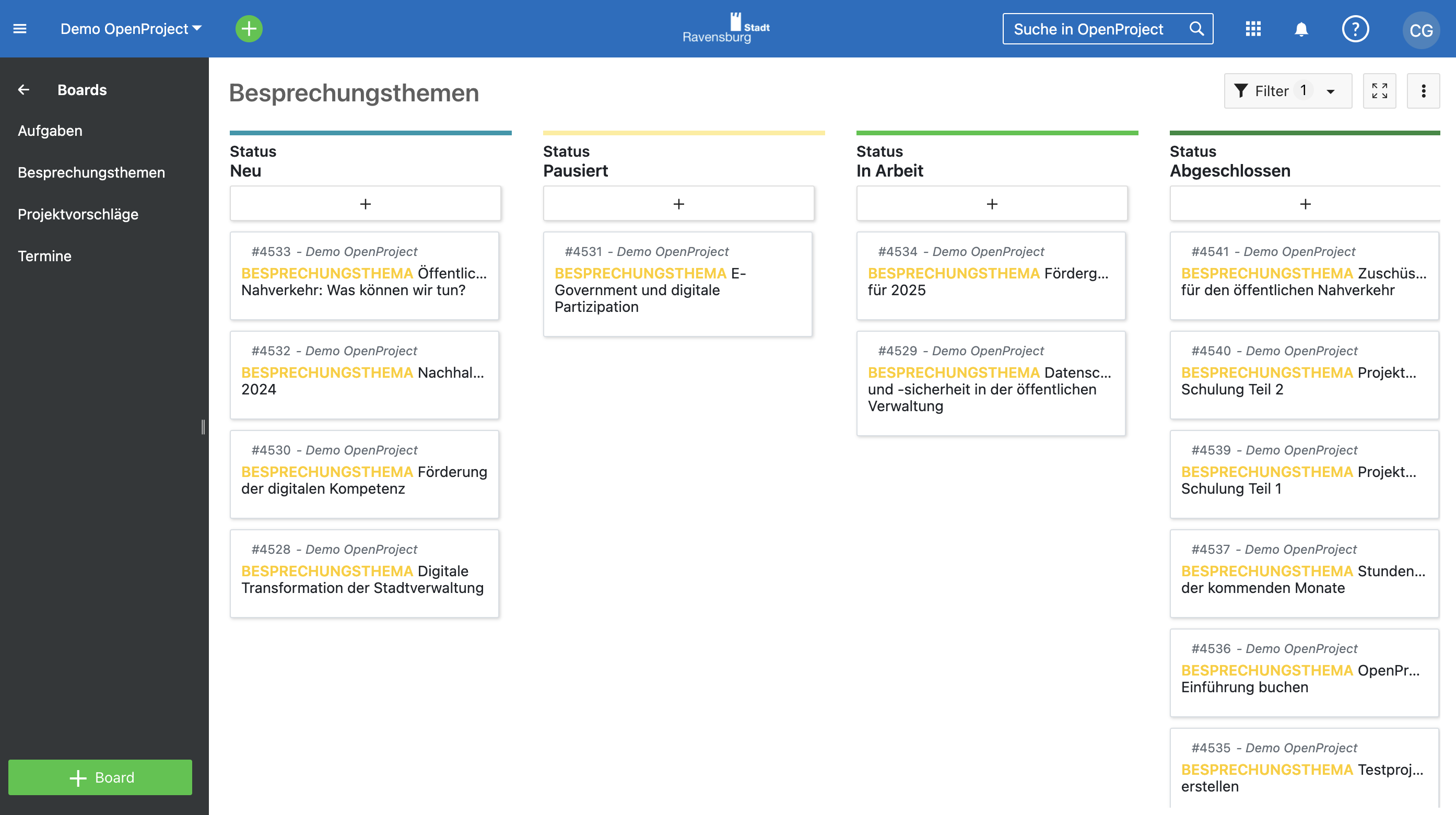The height and width of the screenshot is (815, 1456).
Task: Click the three-dot kebab menu icon
Action: pos(1424,91)
